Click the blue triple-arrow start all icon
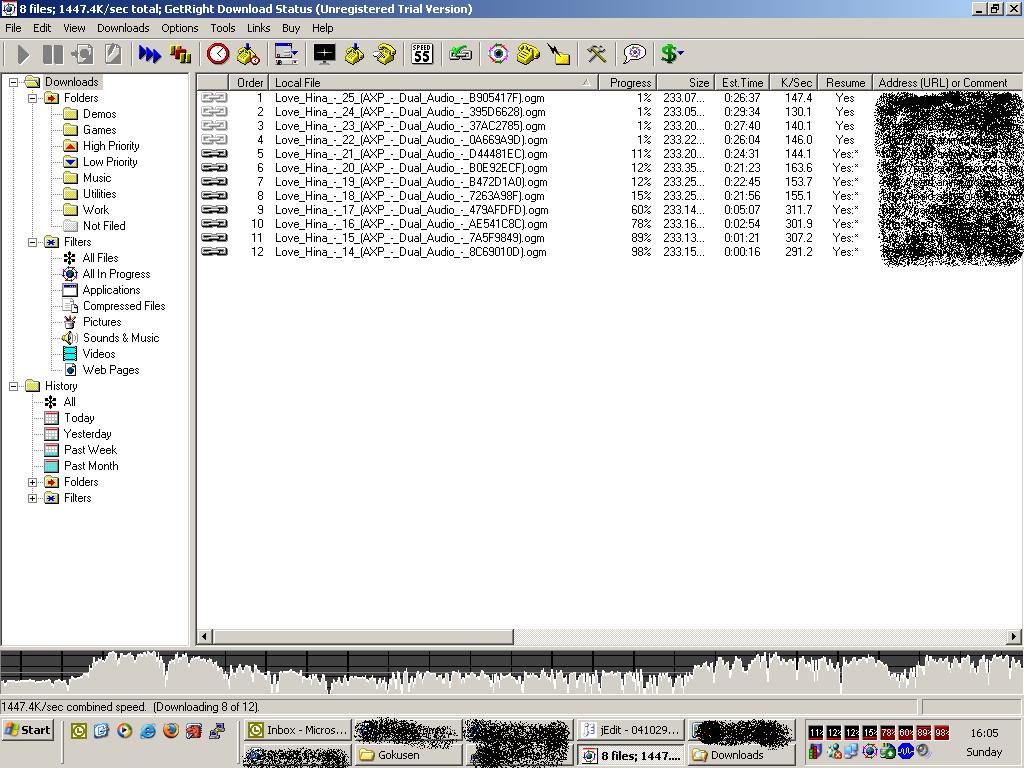The width and height of the screenshot is (1024, 768). [x=150, y=54]
